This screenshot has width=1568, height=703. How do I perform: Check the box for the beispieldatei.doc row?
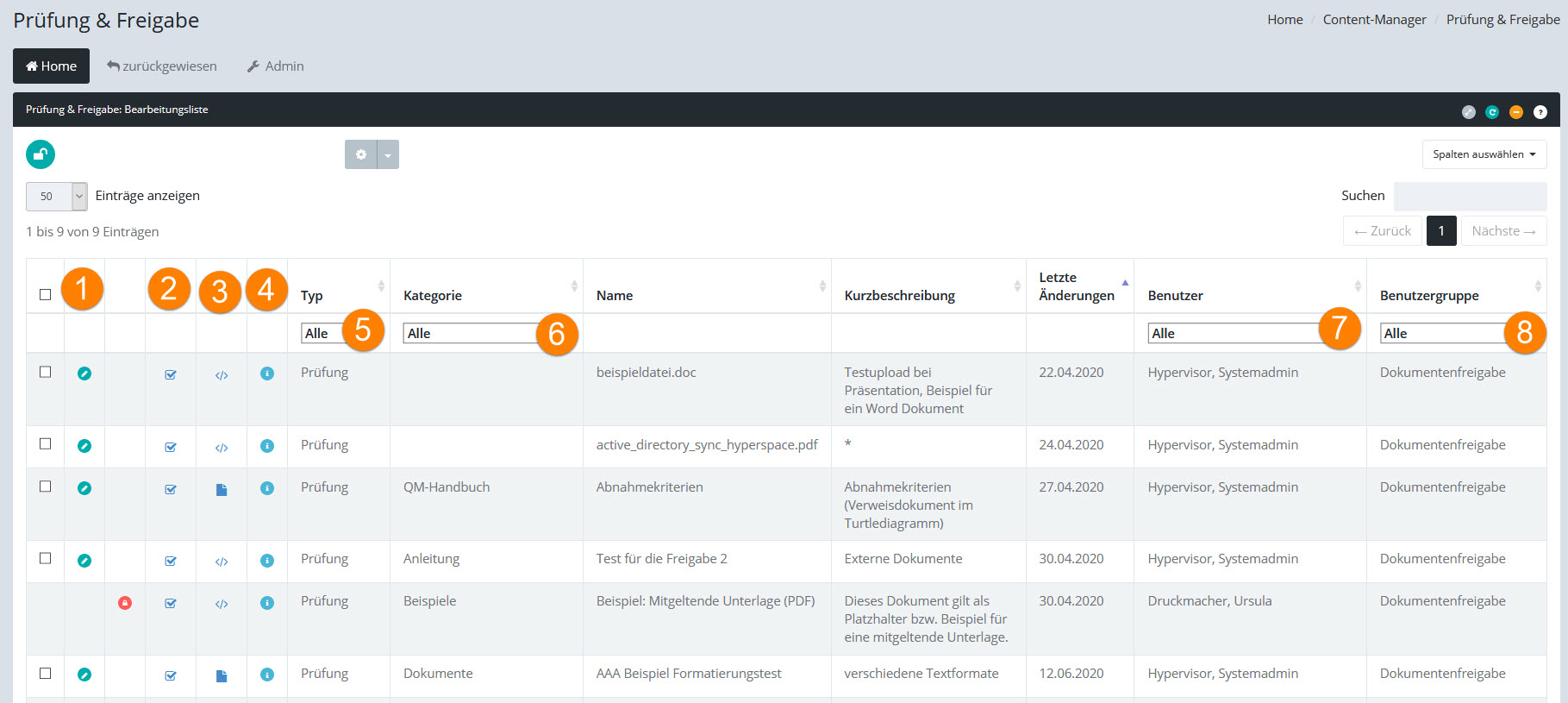[46, 373]
